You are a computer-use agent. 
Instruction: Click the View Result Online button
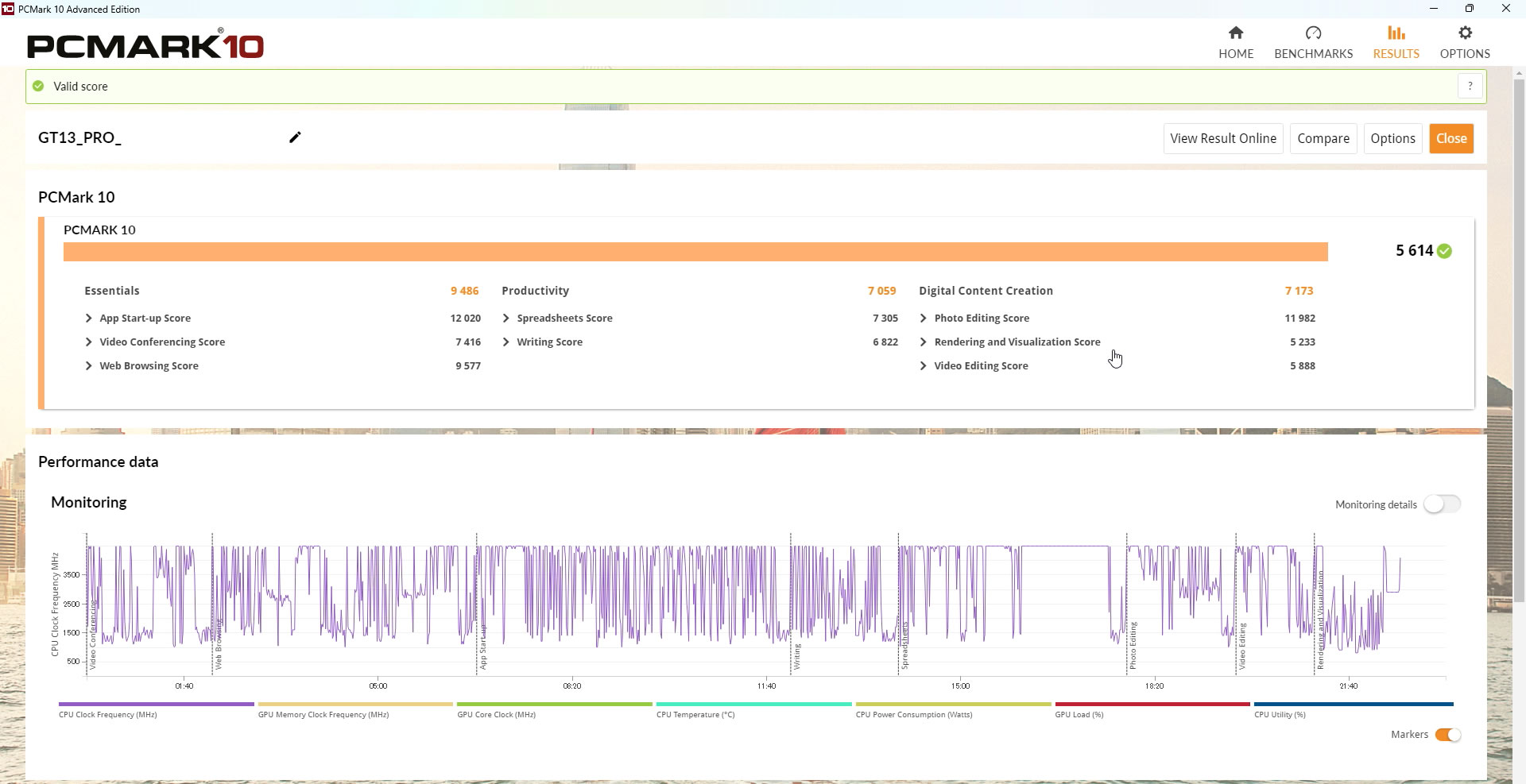[1222, 138]
